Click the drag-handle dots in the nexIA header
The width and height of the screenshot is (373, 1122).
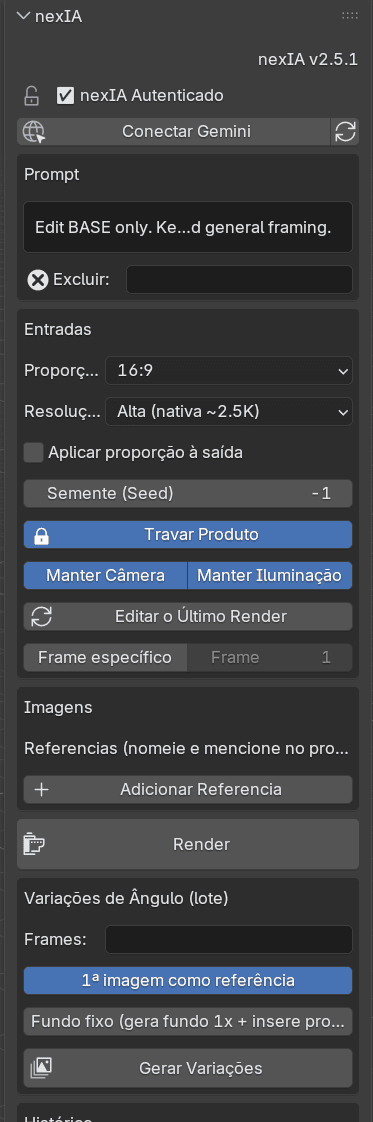350,16
